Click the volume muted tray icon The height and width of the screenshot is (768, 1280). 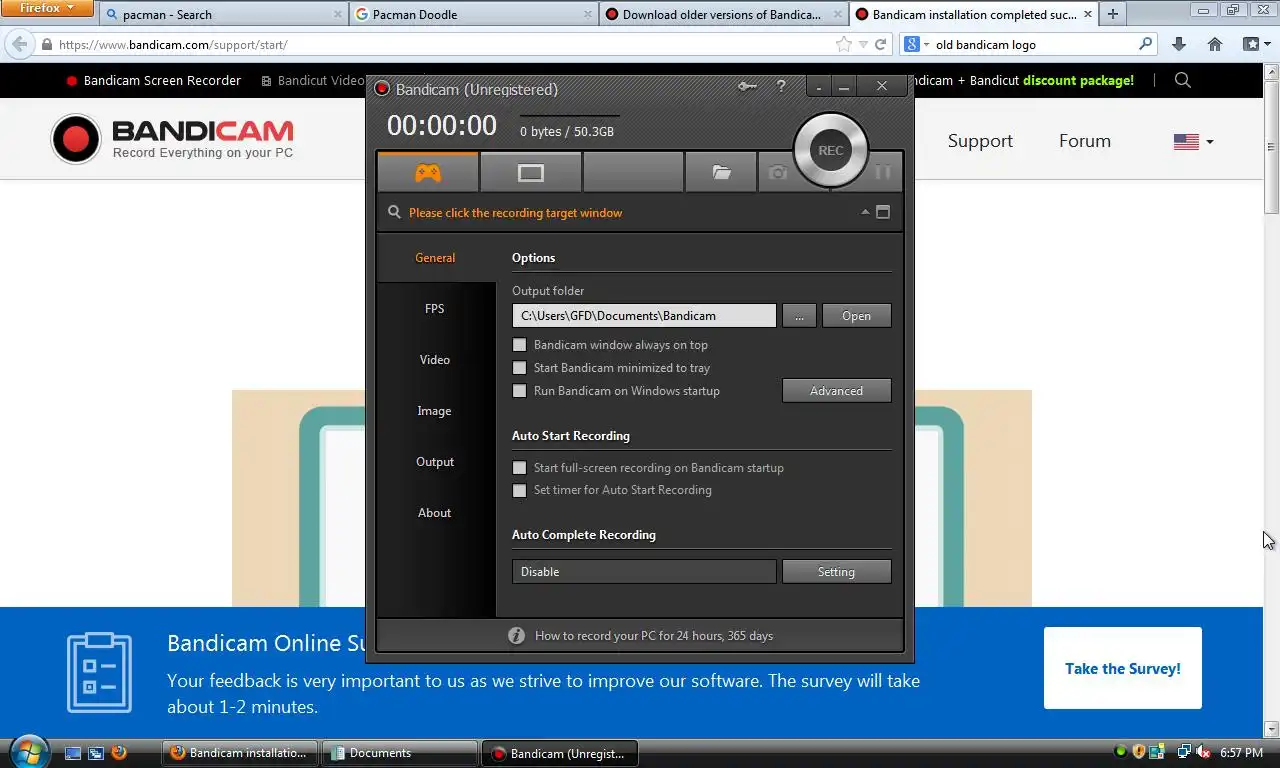1204,752
